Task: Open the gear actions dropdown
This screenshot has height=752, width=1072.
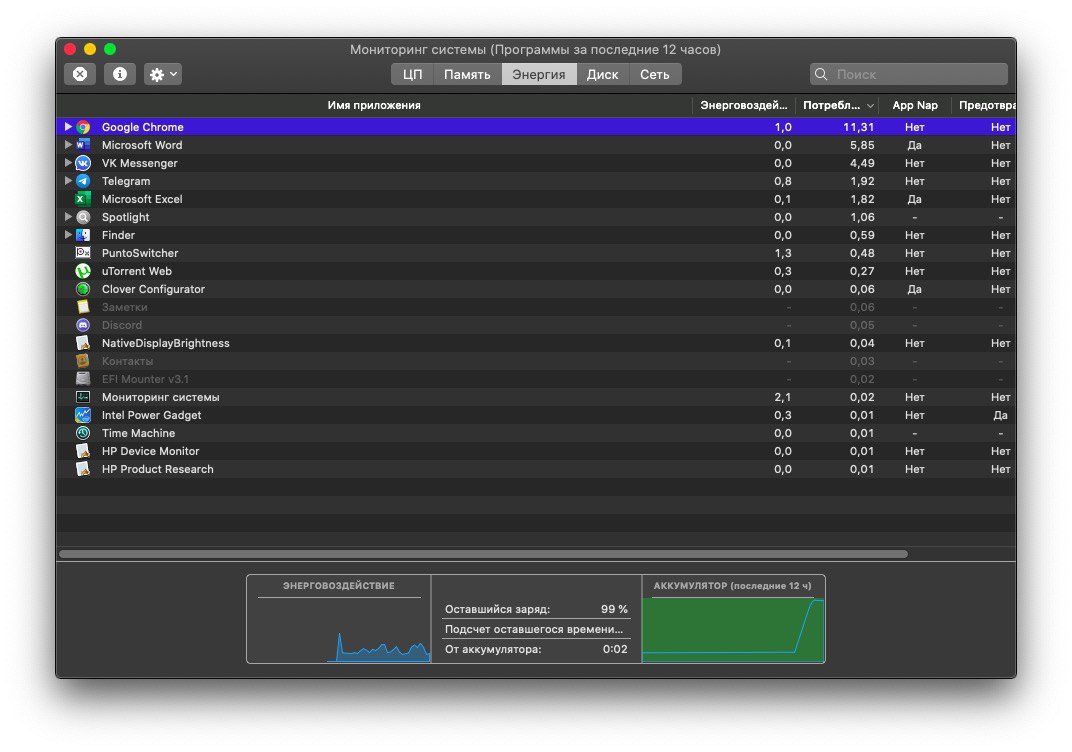Action: (x=163, y=74)
